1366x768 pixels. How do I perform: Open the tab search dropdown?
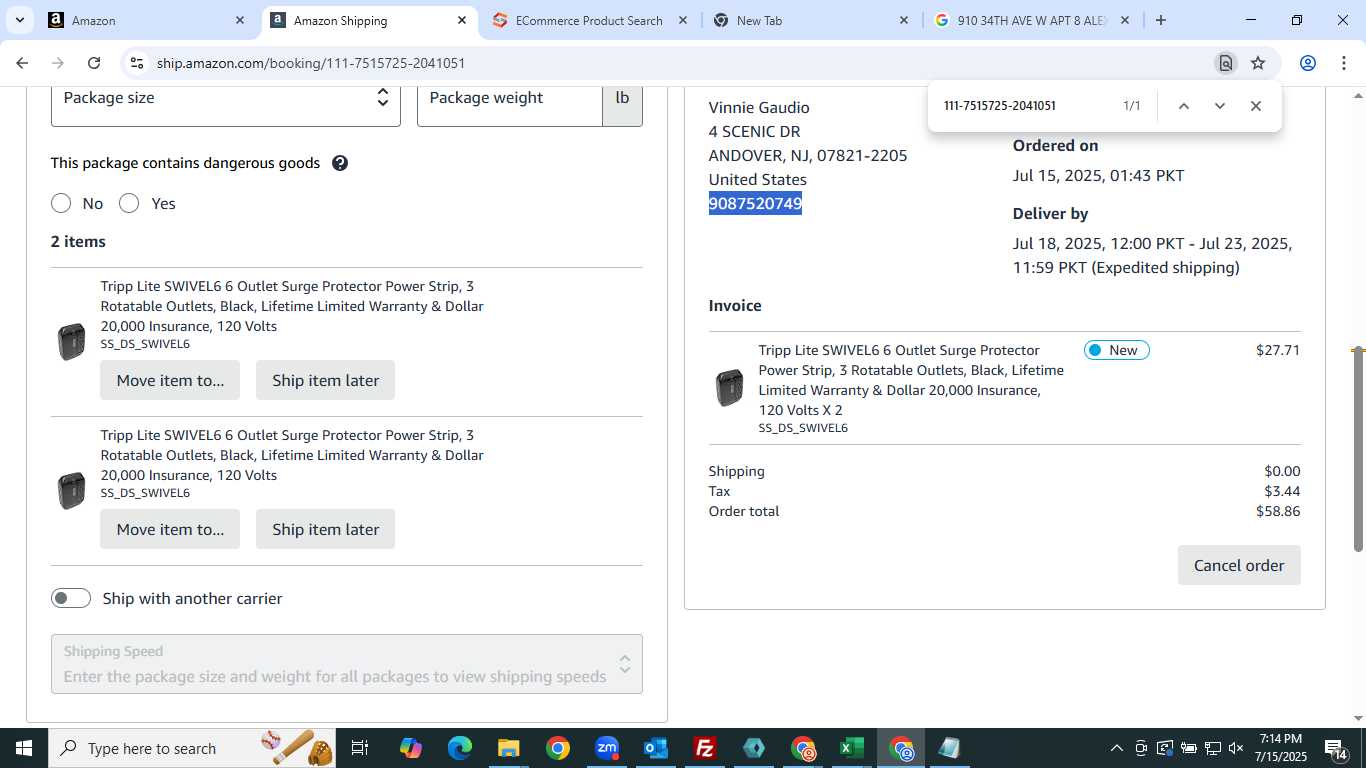(20, 20)
